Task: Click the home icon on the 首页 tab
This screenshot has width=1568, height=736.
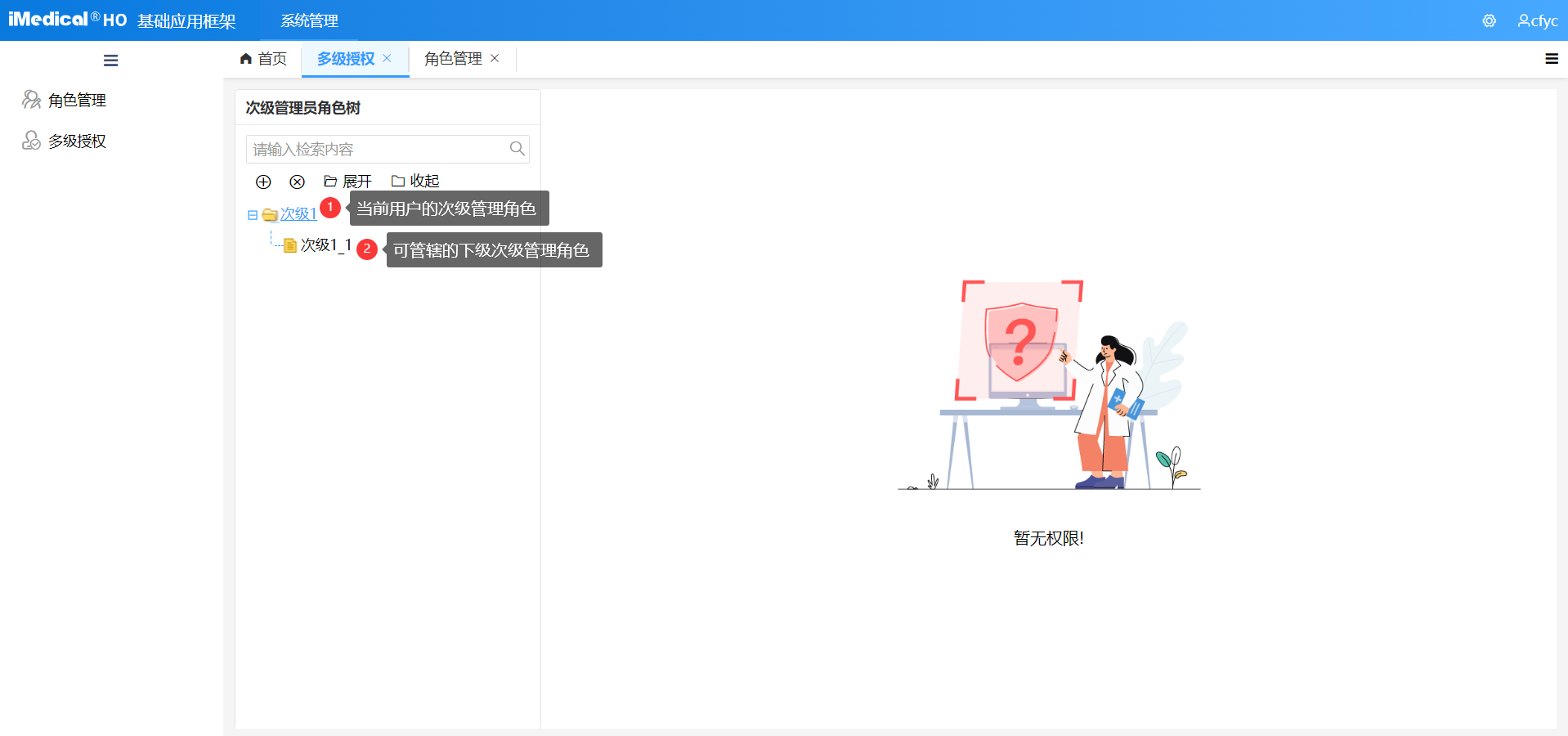Action: tap(245, 58)
